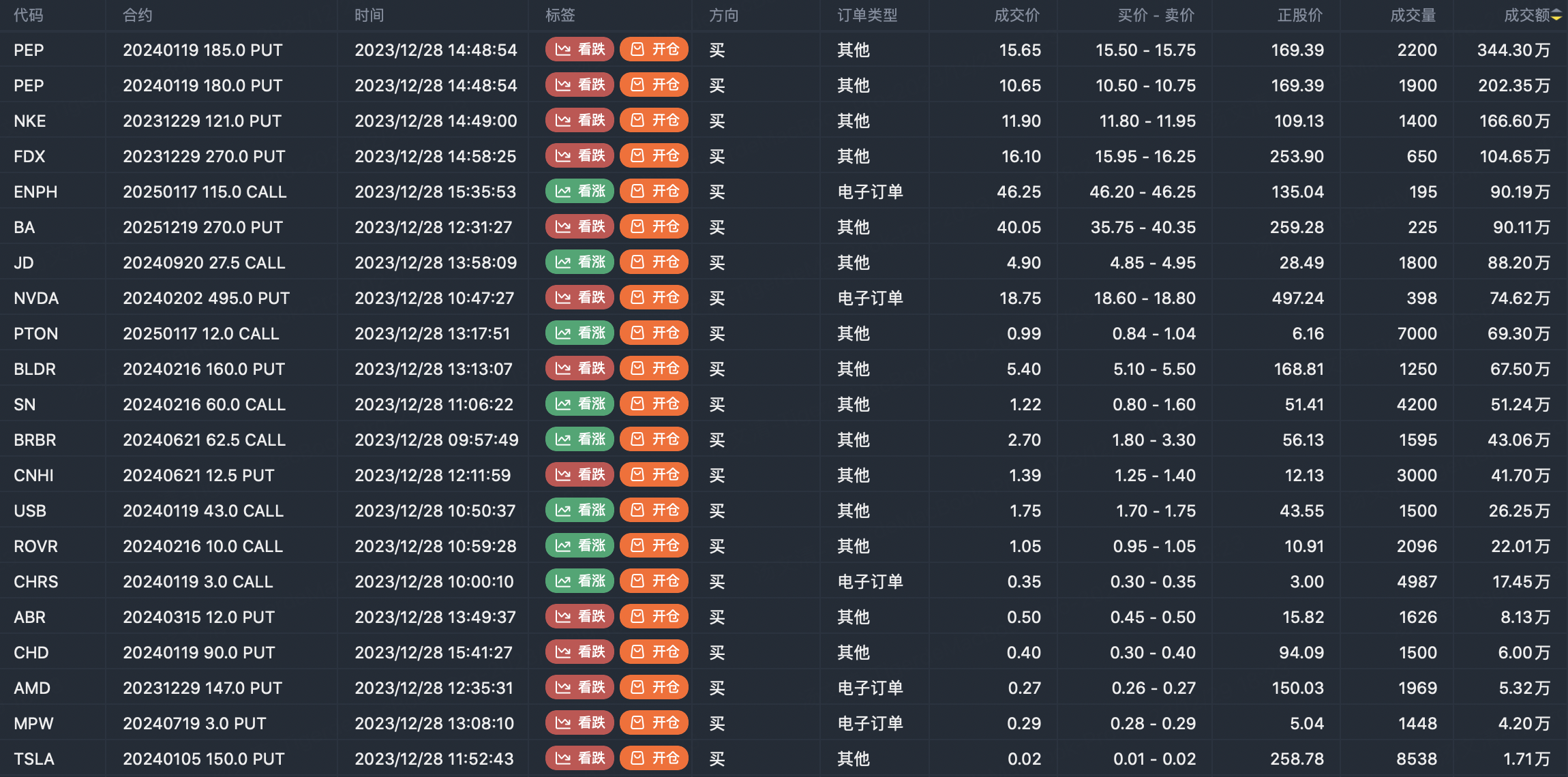Click the 看跌 tag in PEP 185.0 PUT row
This screenshot has width=1568, height=777.
coord(579,50)
